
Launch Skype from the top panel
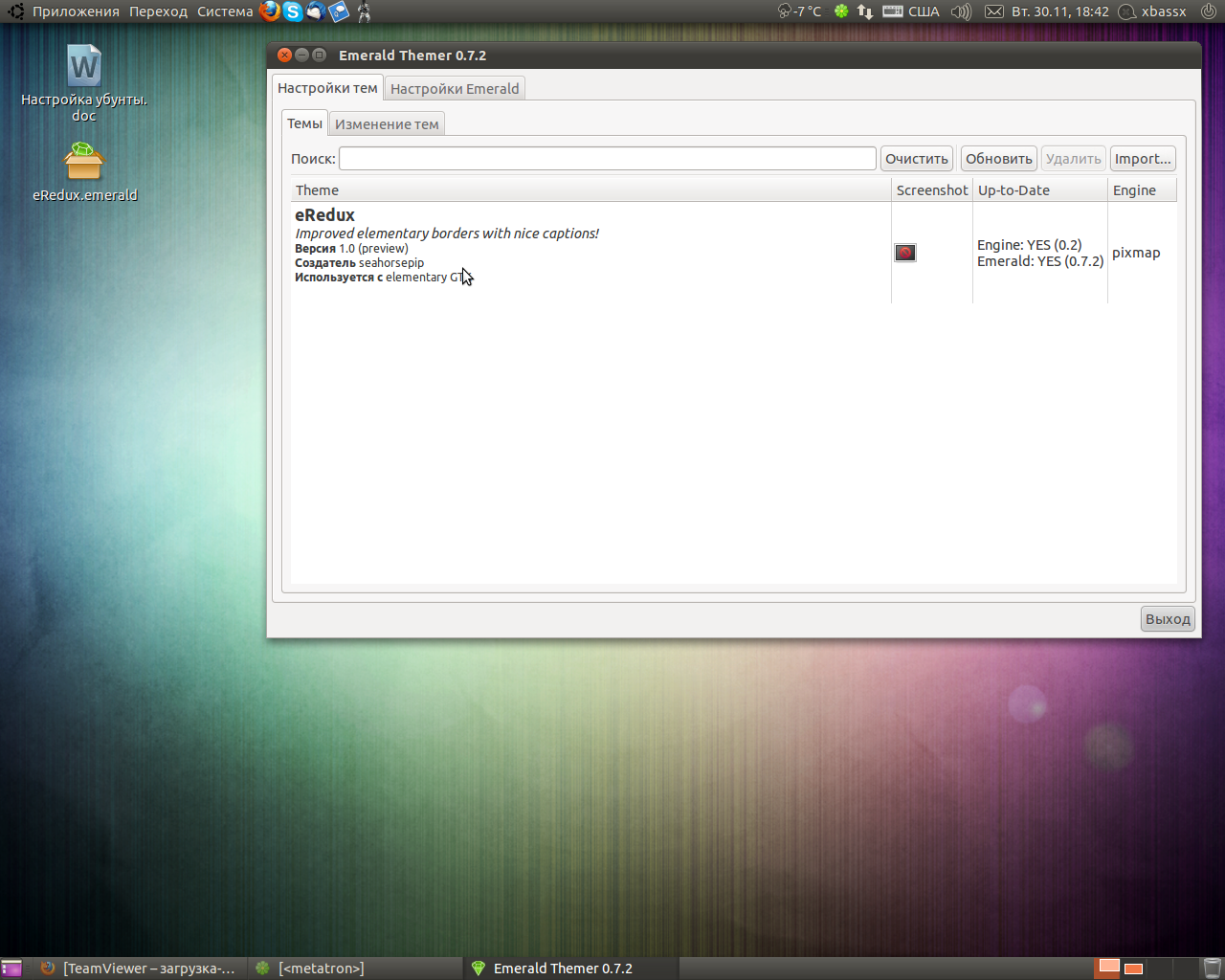pyautogui.click(x=293, y=11)
